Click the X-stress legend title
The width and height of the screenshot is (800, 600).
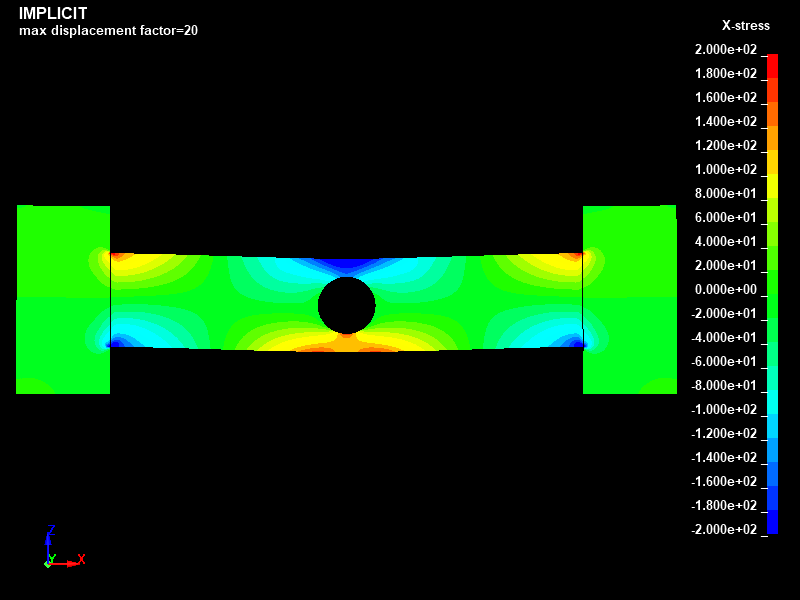[x=745, y=26]
